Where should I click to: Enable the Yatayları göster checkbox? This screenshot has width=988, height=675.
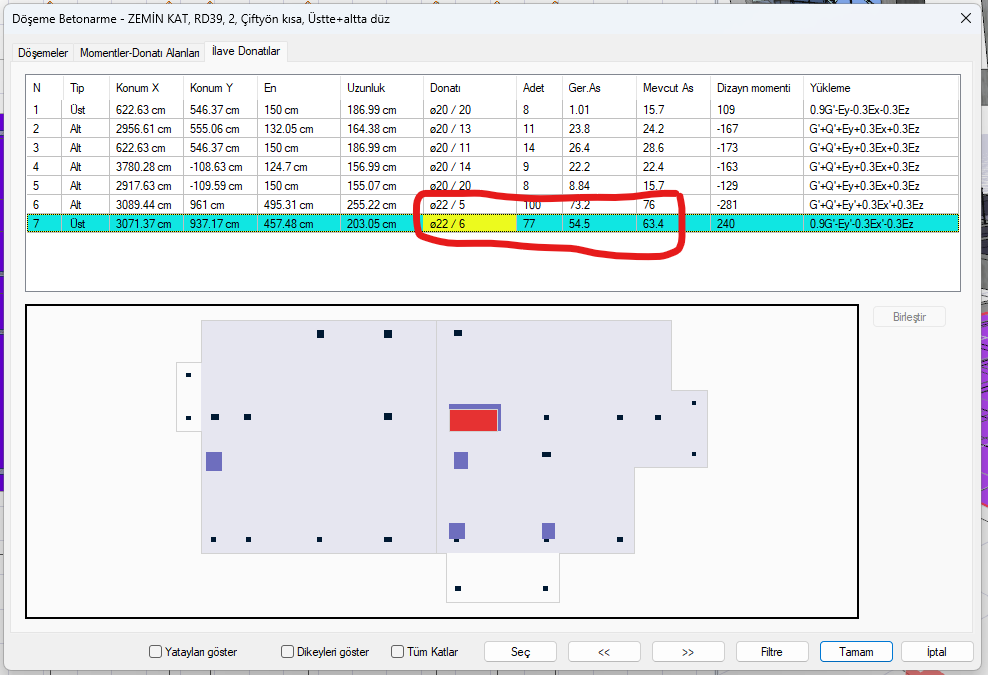(x=156, y=652)
